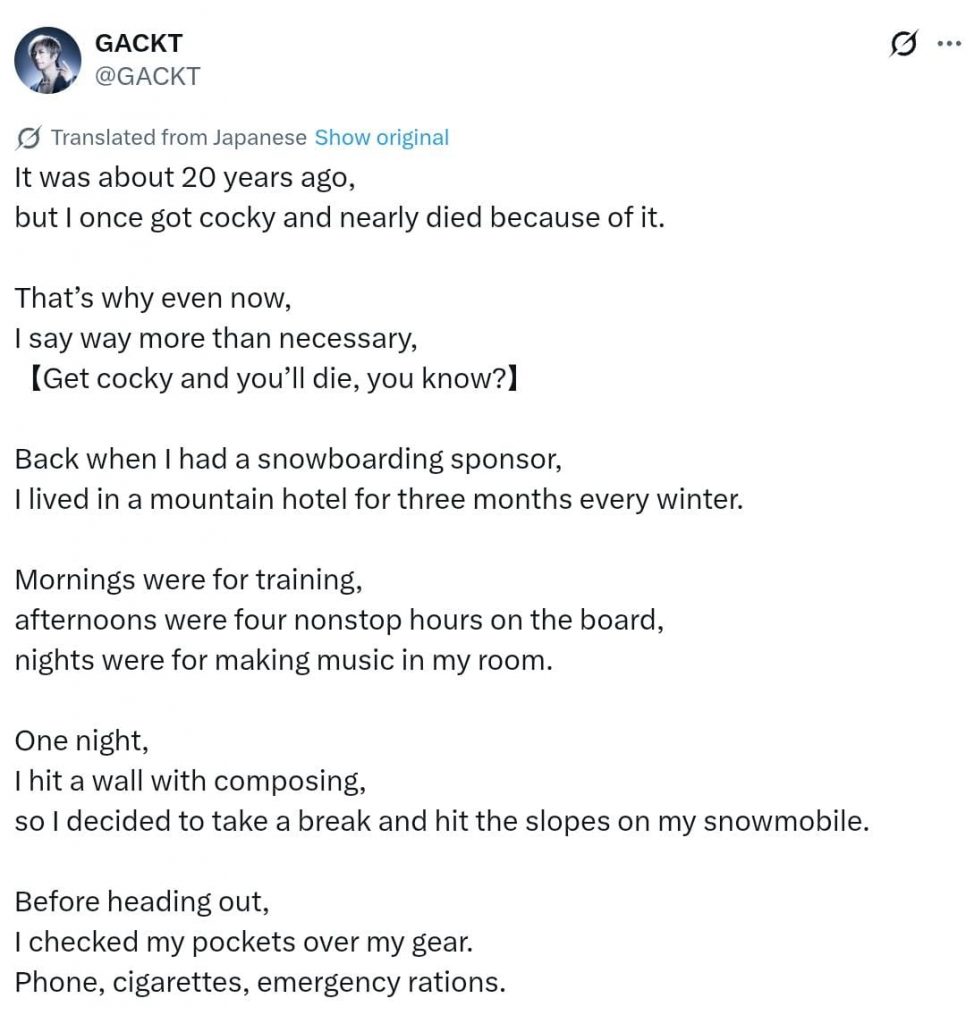This screenshot has width=974, height=1024.
Task: Click the line "Mornings were for training,"
Action: (x=189, y=580)
